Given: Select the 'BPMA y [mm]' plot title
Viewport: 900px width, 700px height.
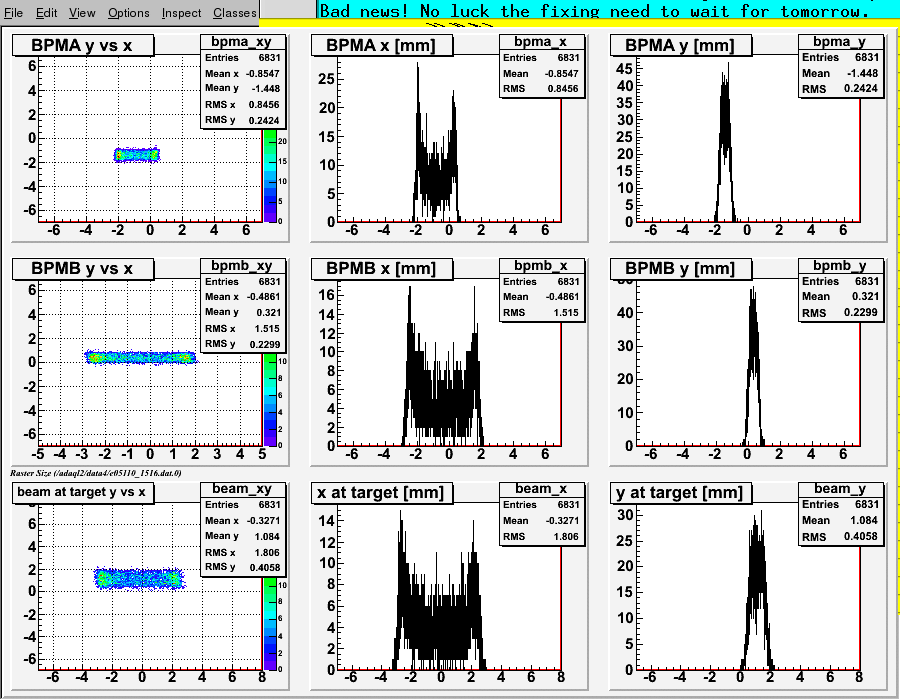Looking at the screenshot, I should pos(681,45).
